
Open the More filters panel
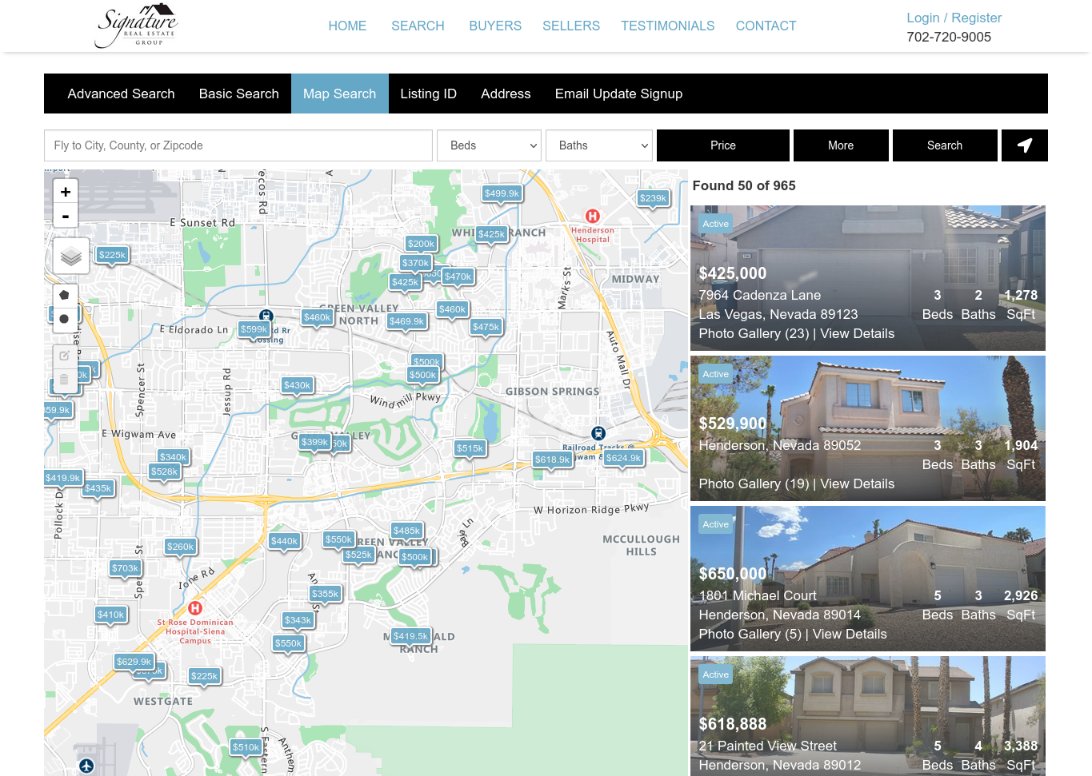(841, 145)
